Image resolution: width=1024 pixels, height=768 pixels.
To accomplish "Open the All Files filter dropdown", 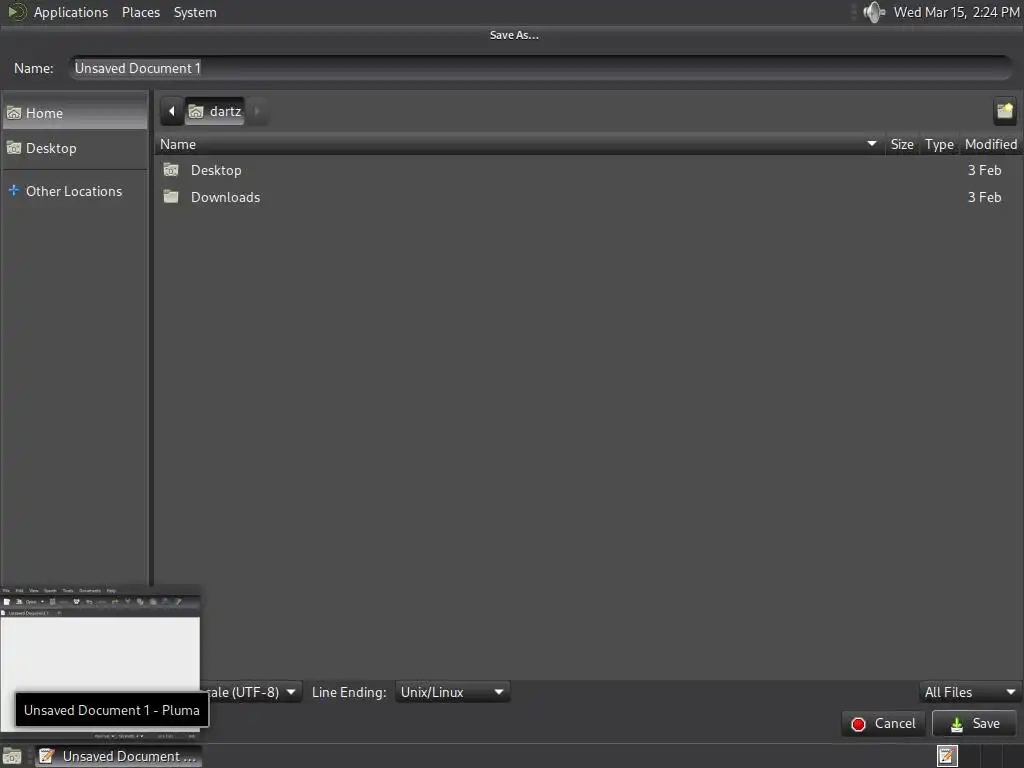I will click(x=970, y=692).
